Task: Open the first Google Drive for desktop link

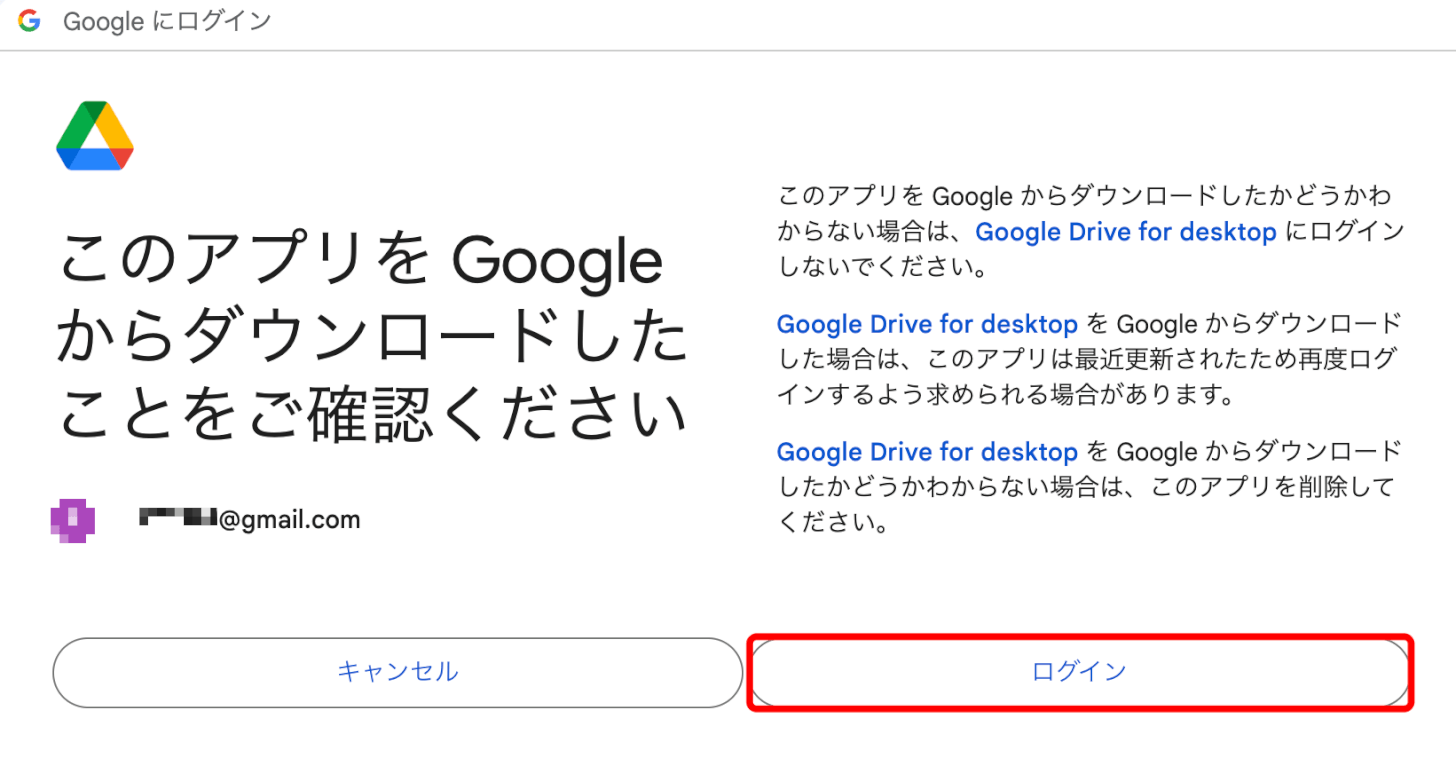Action: [x=1126, y=231]
